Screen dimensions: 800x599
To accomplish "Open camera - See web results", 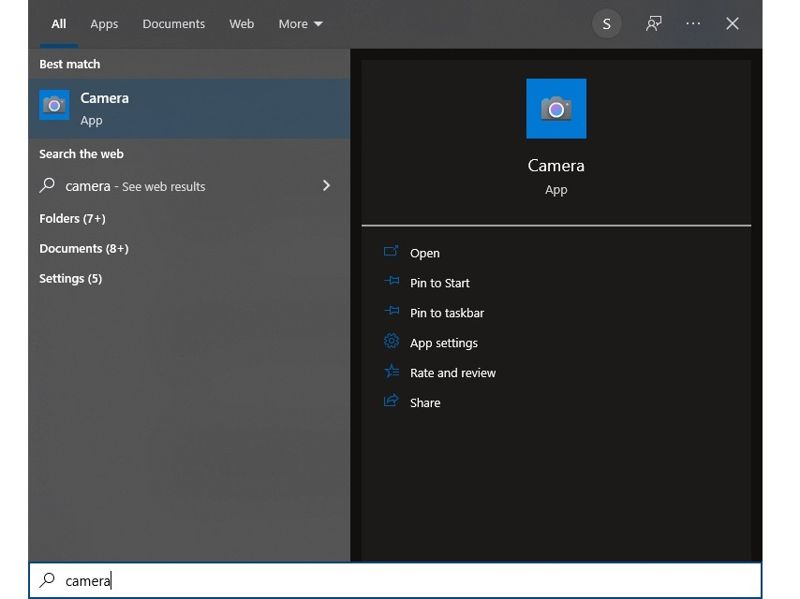I will point(189,186).
